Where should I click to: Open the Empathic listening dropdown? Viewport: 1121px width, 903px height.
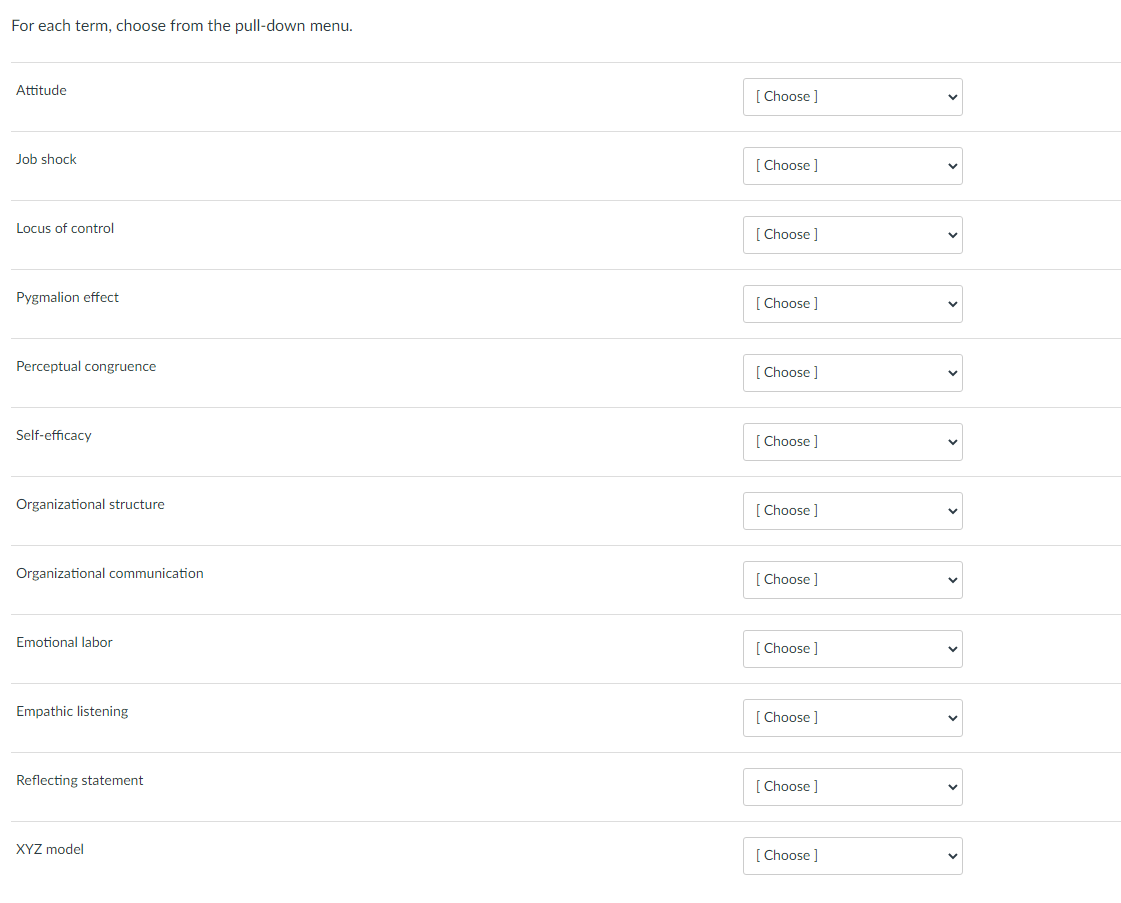852,717
